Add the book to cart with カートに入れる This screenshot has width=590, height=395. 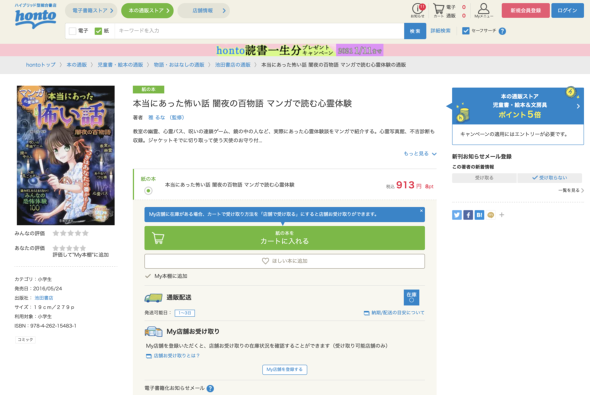(284, 238)
